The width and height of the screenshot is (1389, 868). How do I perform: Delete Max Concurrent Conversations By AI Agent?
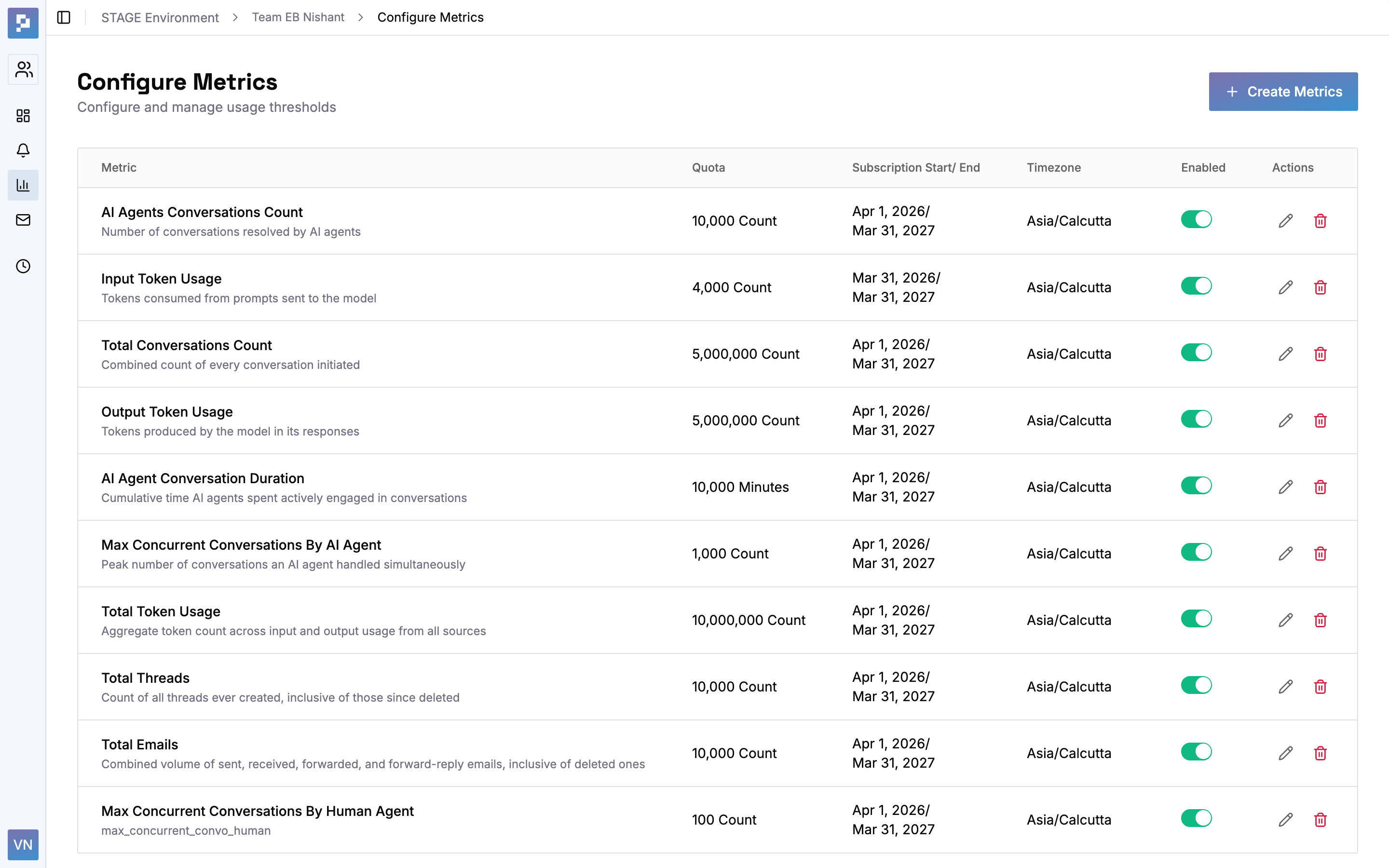[x=1320, y=554]
